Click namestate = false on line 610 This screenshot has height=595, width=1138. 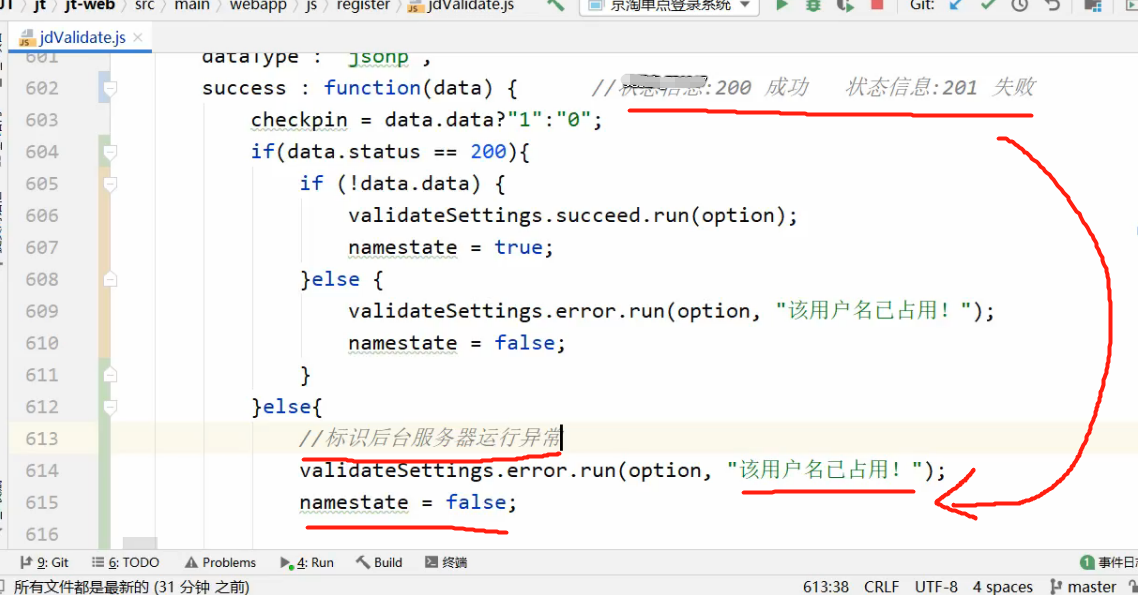pos(456,343)
